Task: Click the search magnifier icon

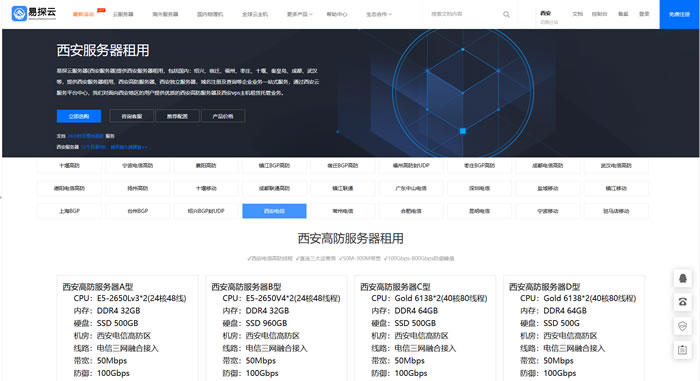Action: tap(506, 14)
